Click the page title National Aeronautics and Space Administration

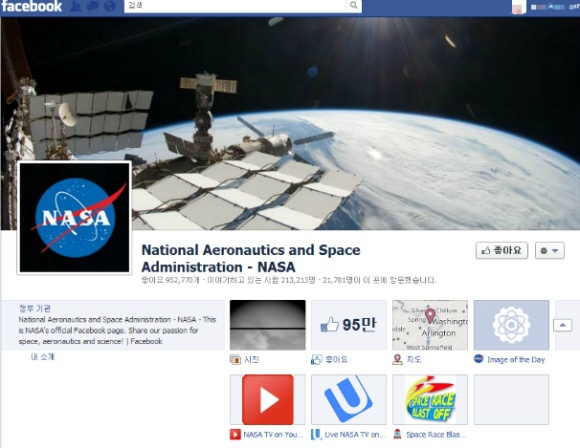coord(251,258)
